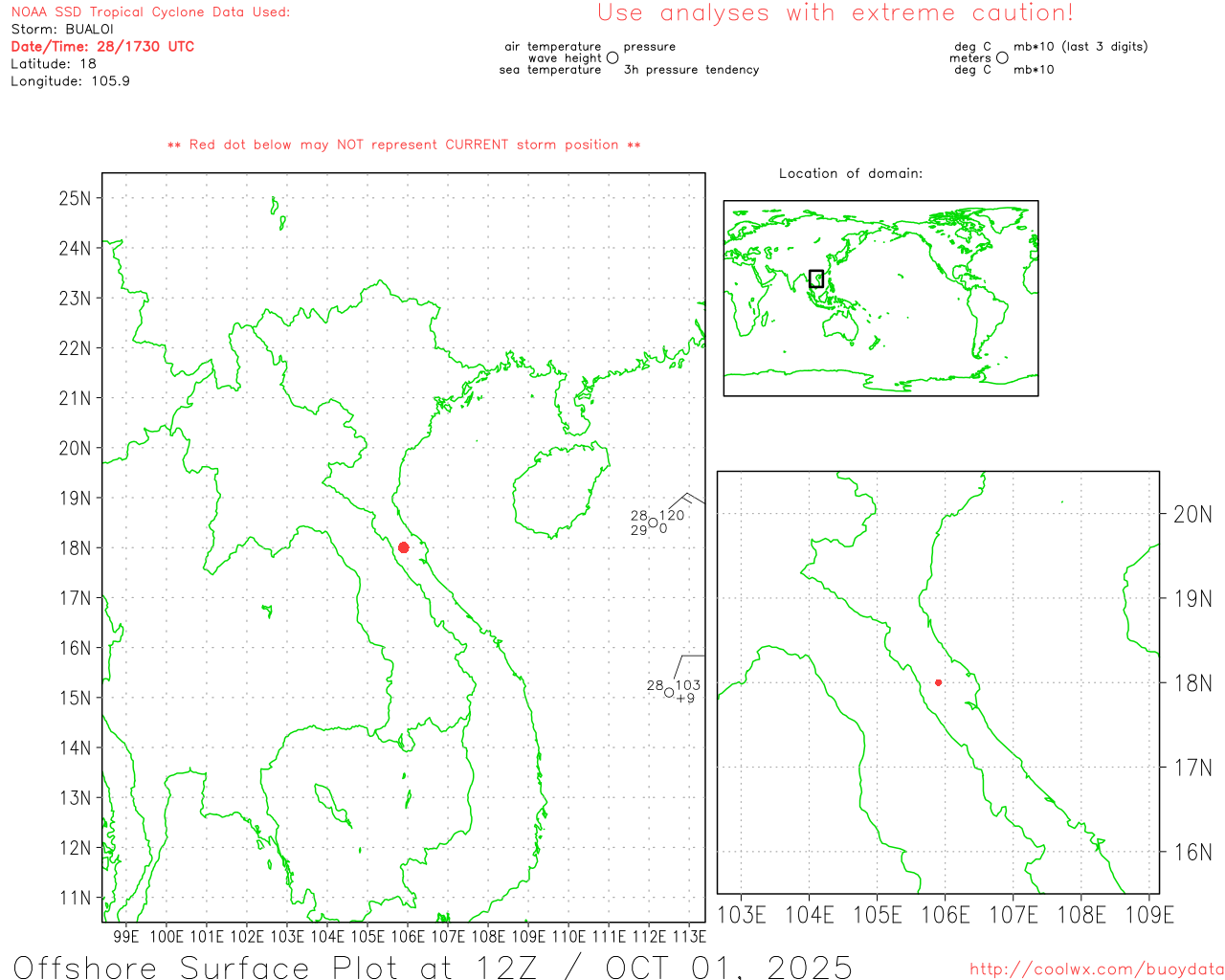The image size is (1225, 980).
Task: Click the red dot warning note
Action: (x=404, y=145)
